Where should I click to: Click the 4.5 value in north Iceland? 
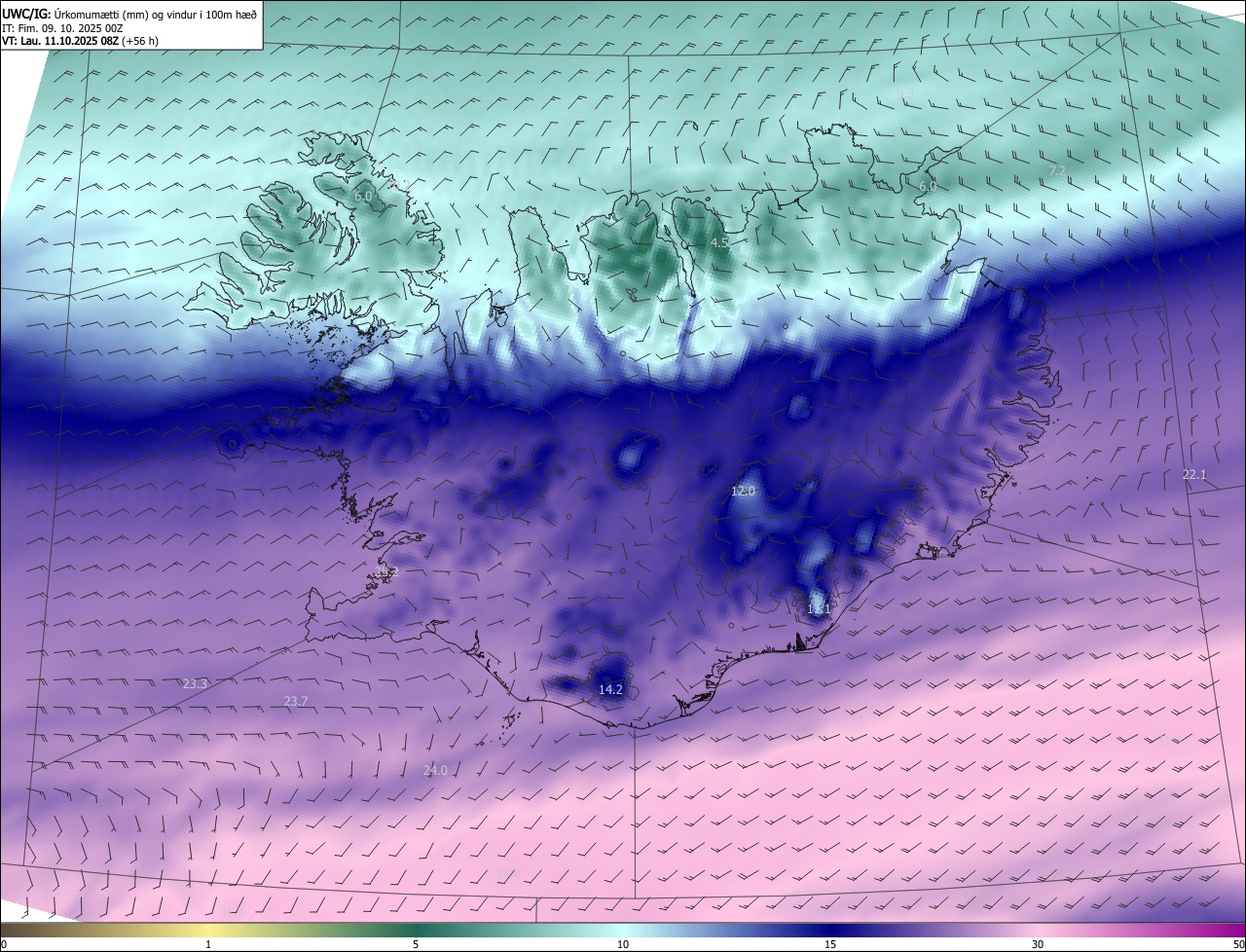click(719, 242)
